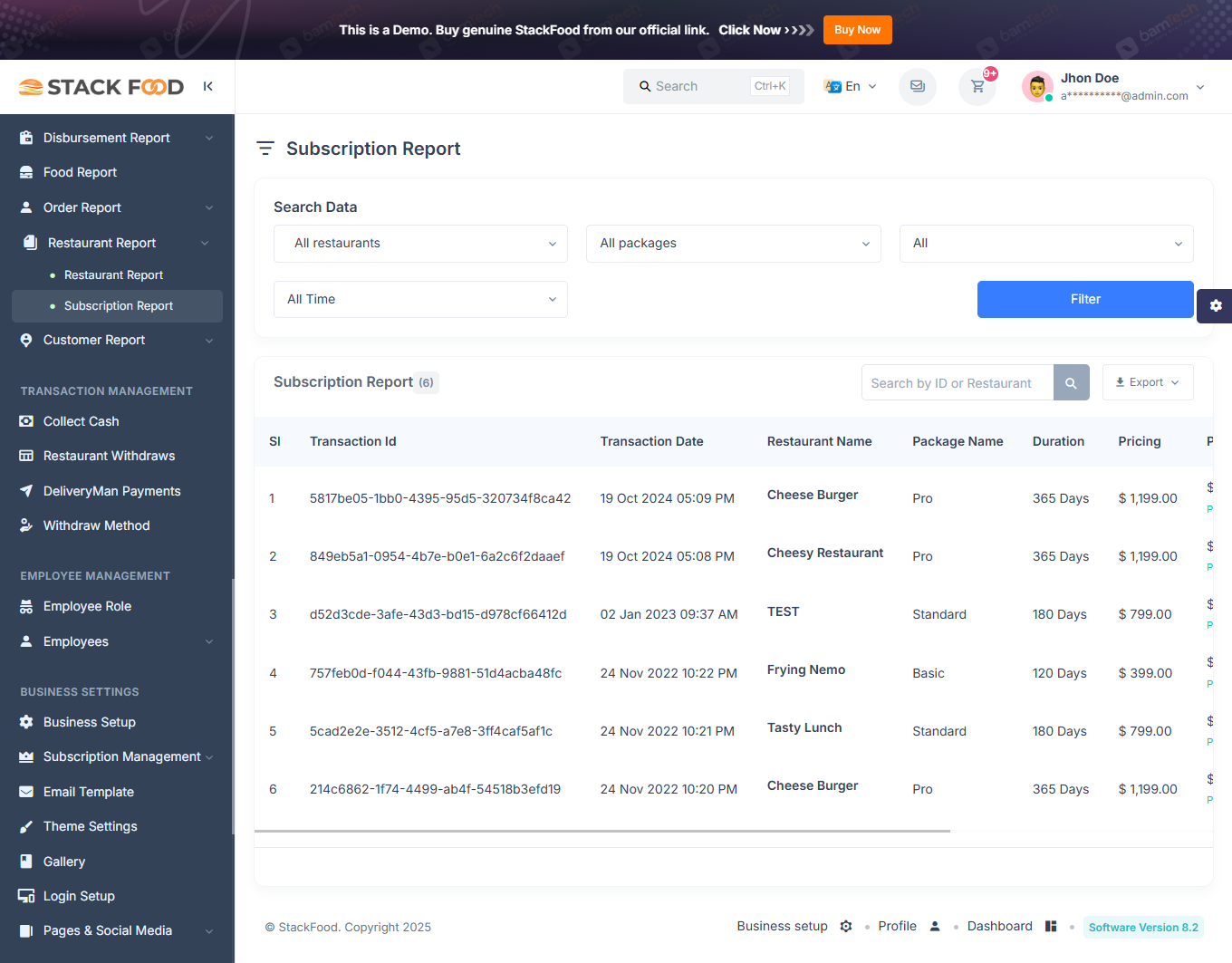Click the Subscription Management crown icon
The image size is (1232, 963).
tap(26, 756)
